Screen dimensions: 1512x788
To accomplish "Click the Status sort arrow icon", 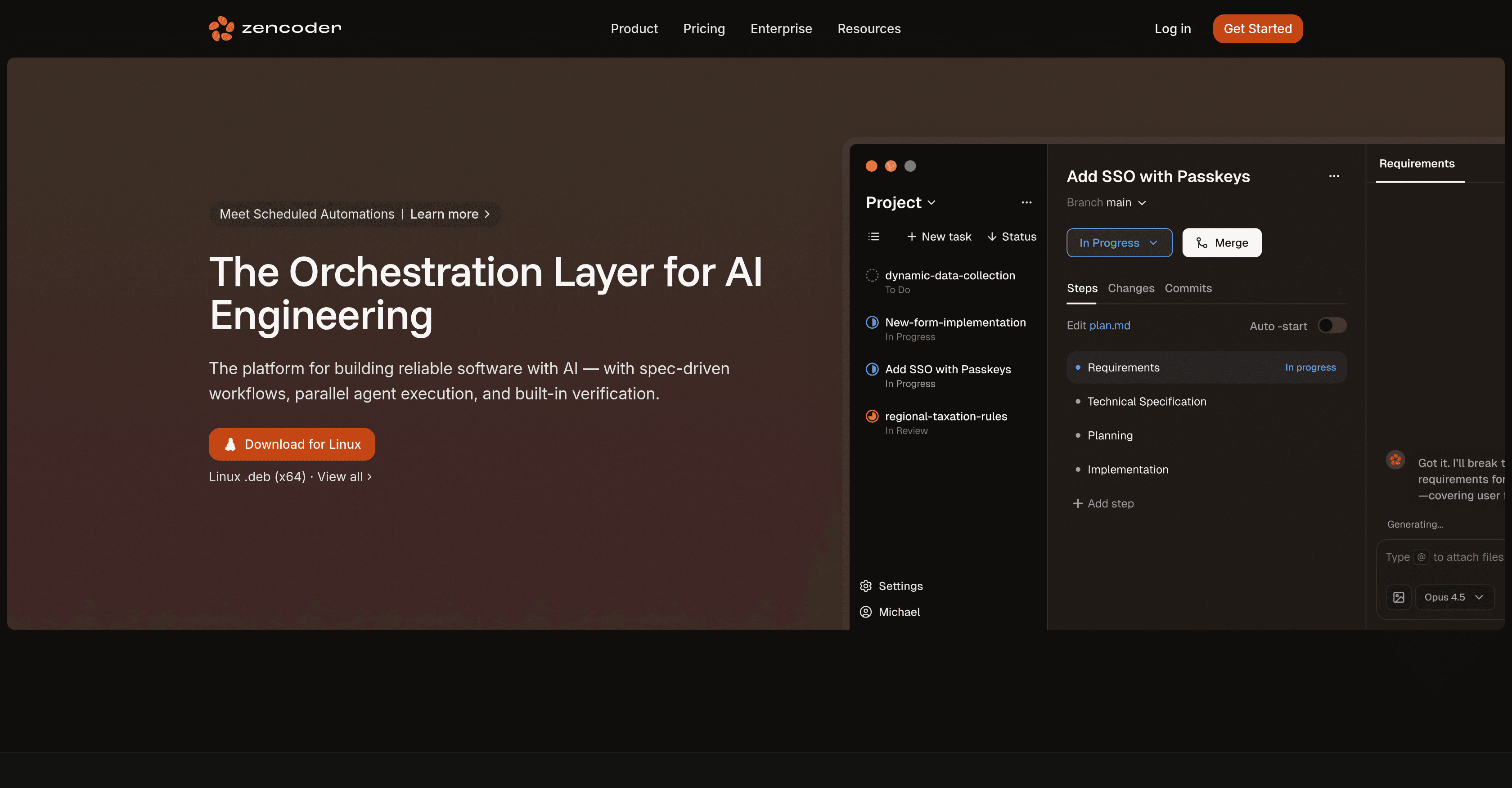I will (993, 237).
